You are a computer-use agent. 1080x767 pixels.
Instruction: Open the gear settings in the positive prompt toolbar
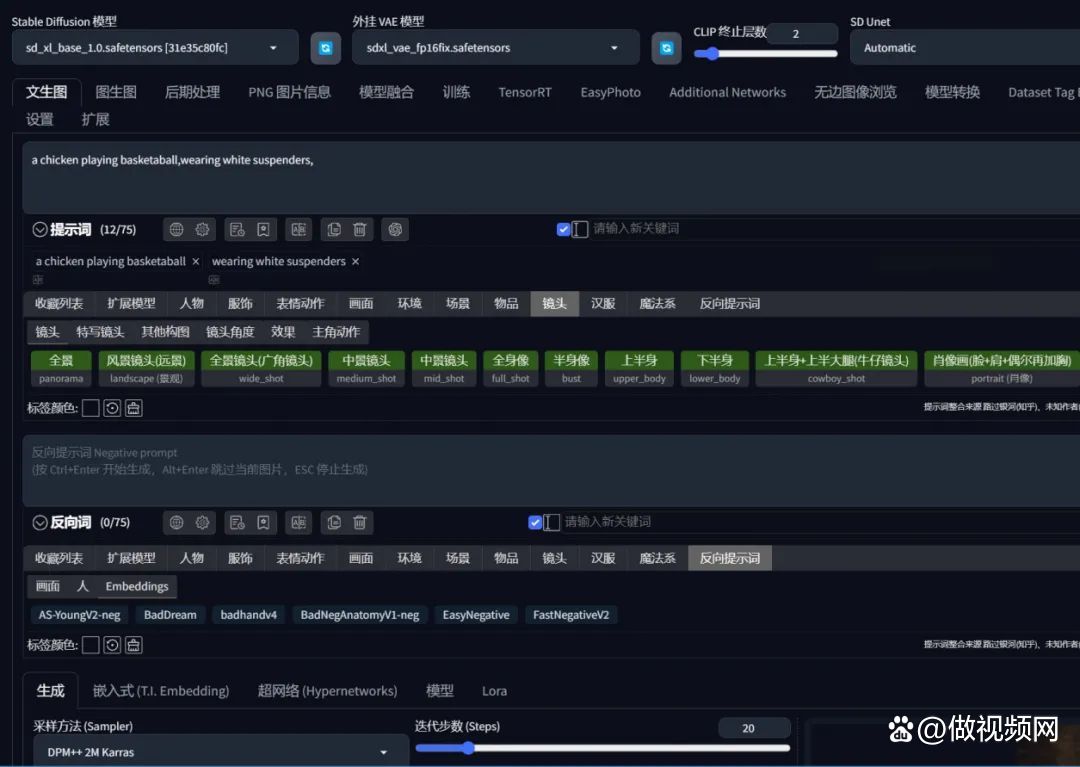tap(202, 229)
